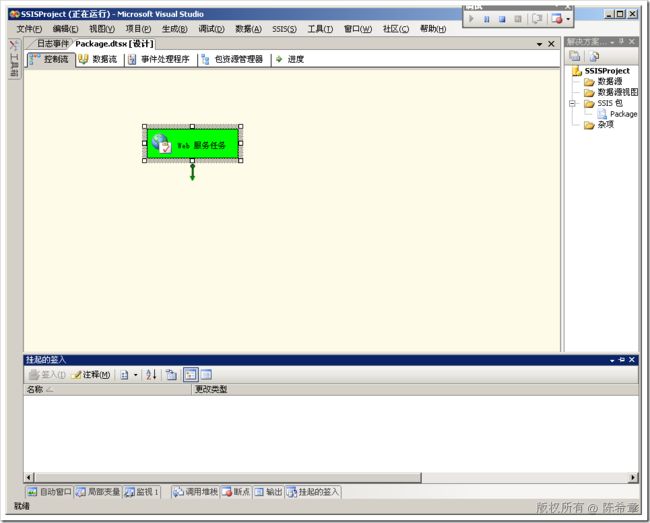Open the 数据(A) menu

[x=249, y=29]
